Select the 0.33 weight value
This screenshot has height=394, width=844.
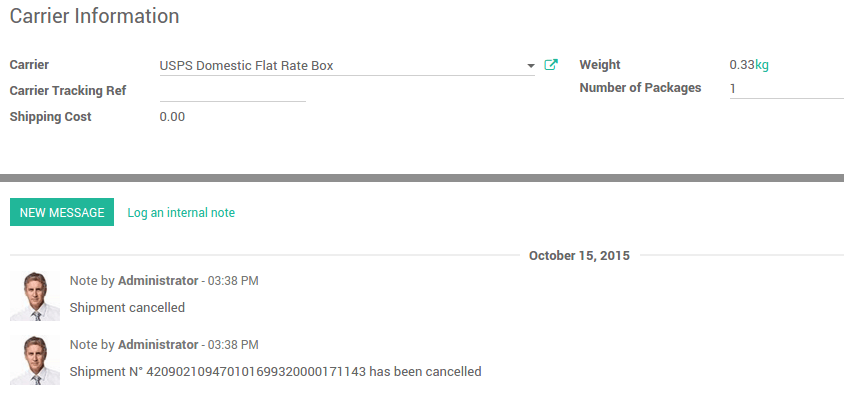[742, 65]
